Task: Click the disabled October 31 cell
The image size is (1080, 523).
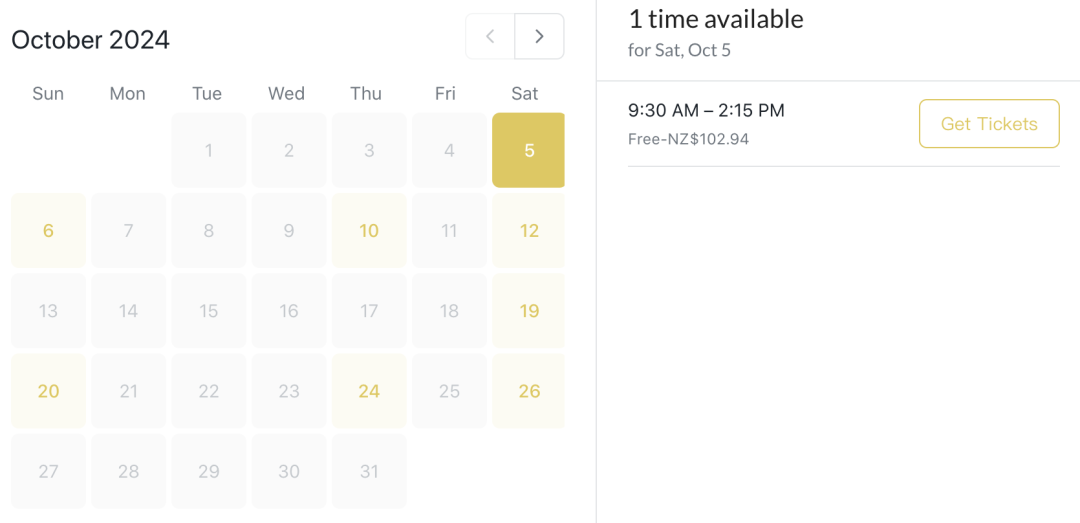Action: click(369, 471)
